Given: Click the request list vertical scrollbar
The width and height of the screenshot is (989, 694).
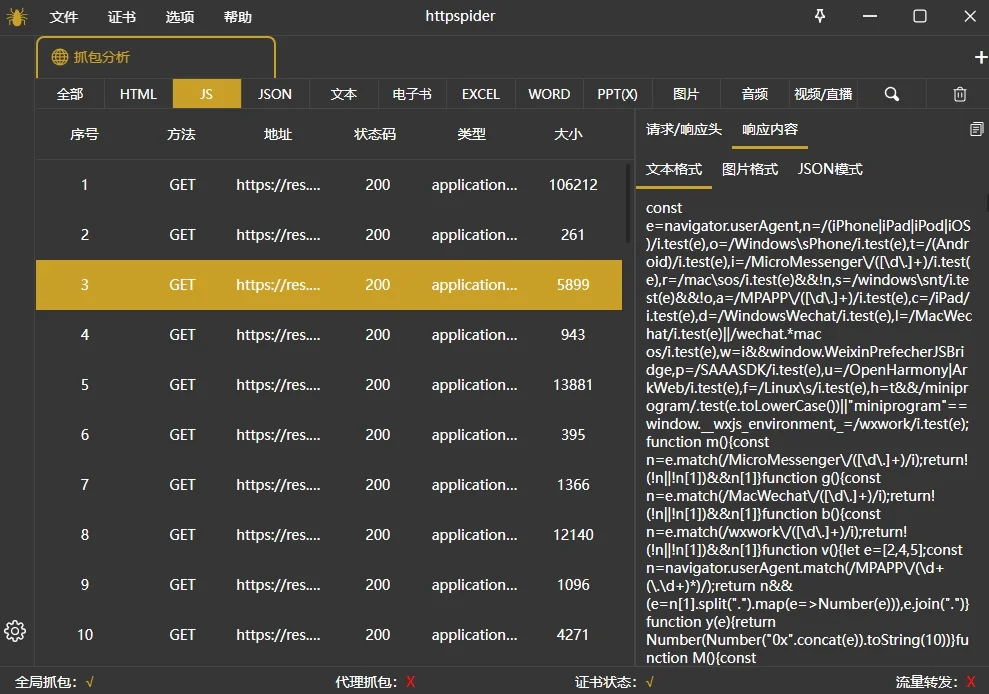Looking at the screenshot, I should [x=628, y=203].
